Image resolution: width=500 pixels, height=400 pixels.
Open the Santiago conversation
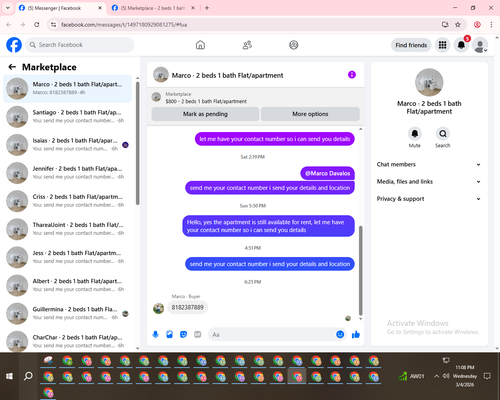coord(68,117)
